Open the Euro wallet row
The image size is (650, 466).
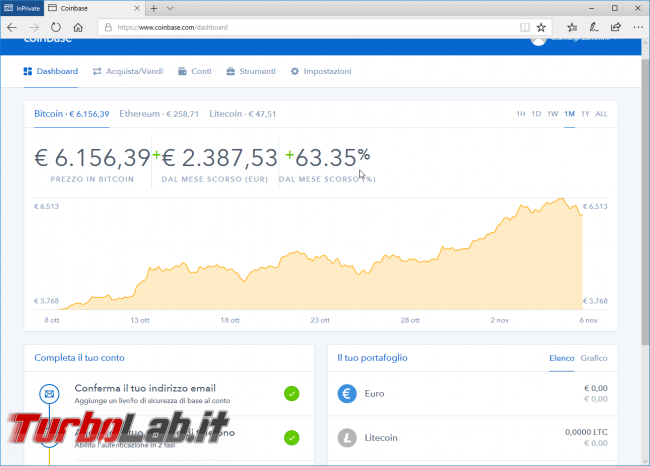[473, 393]
